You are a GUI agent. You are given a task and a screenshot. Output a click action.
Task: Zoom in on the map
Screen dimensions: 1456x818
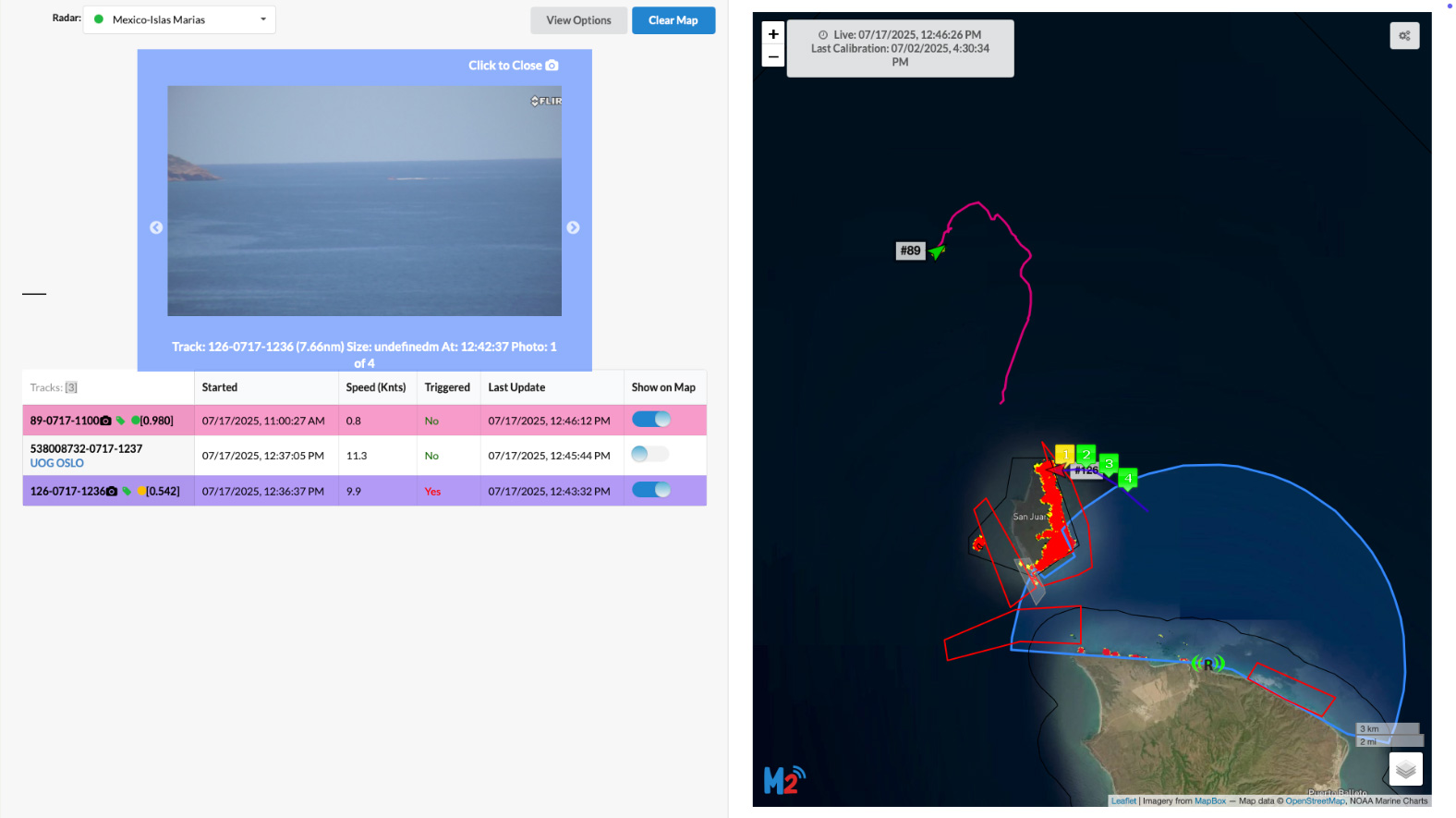pos(773,33)
